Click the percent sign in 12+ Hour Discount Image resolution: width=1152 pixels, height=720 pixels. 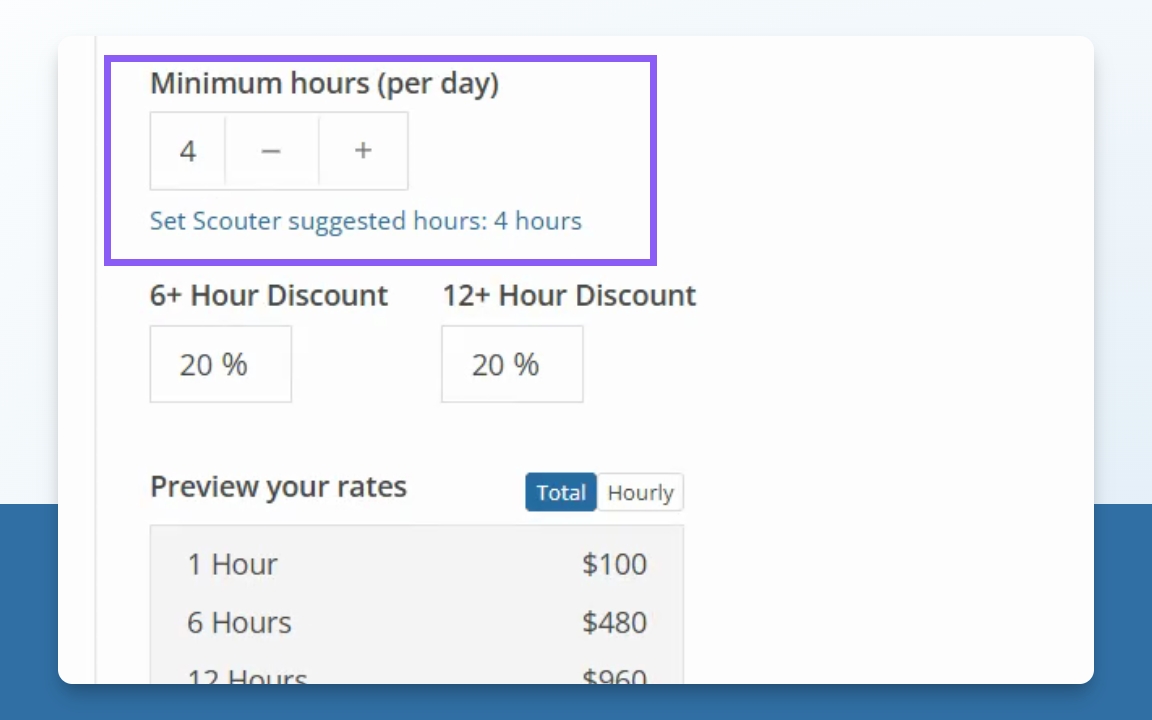point(526,365)
